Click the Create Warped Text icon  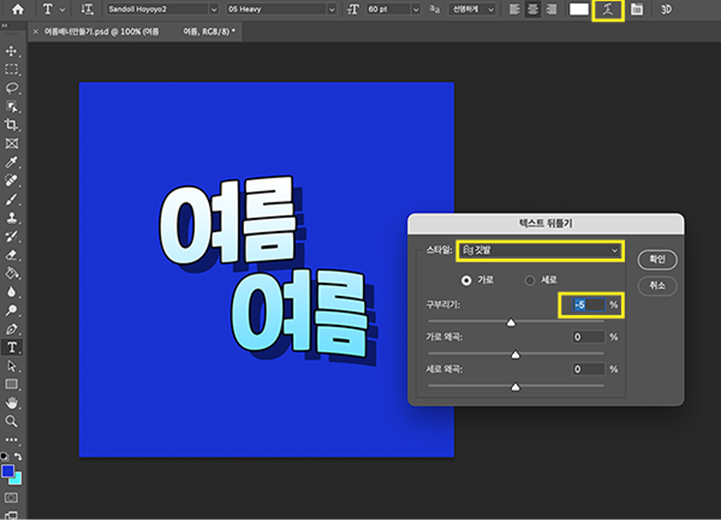607,10
